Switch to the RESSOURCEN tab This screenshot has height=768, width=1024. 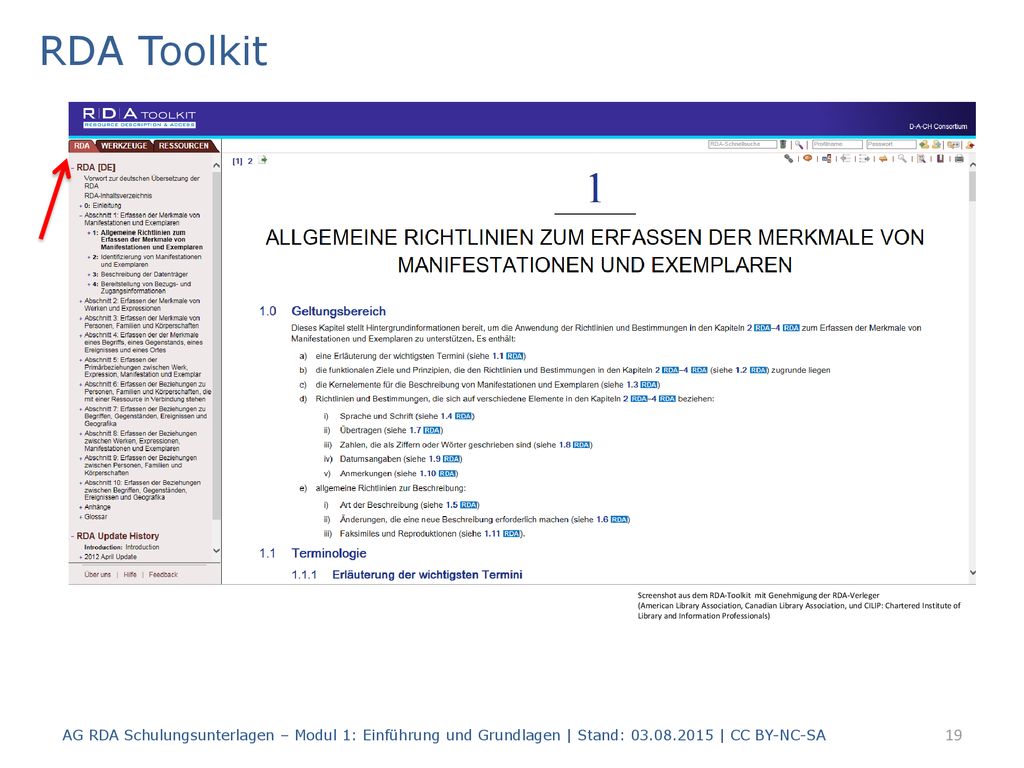click(x=184, y=146)
